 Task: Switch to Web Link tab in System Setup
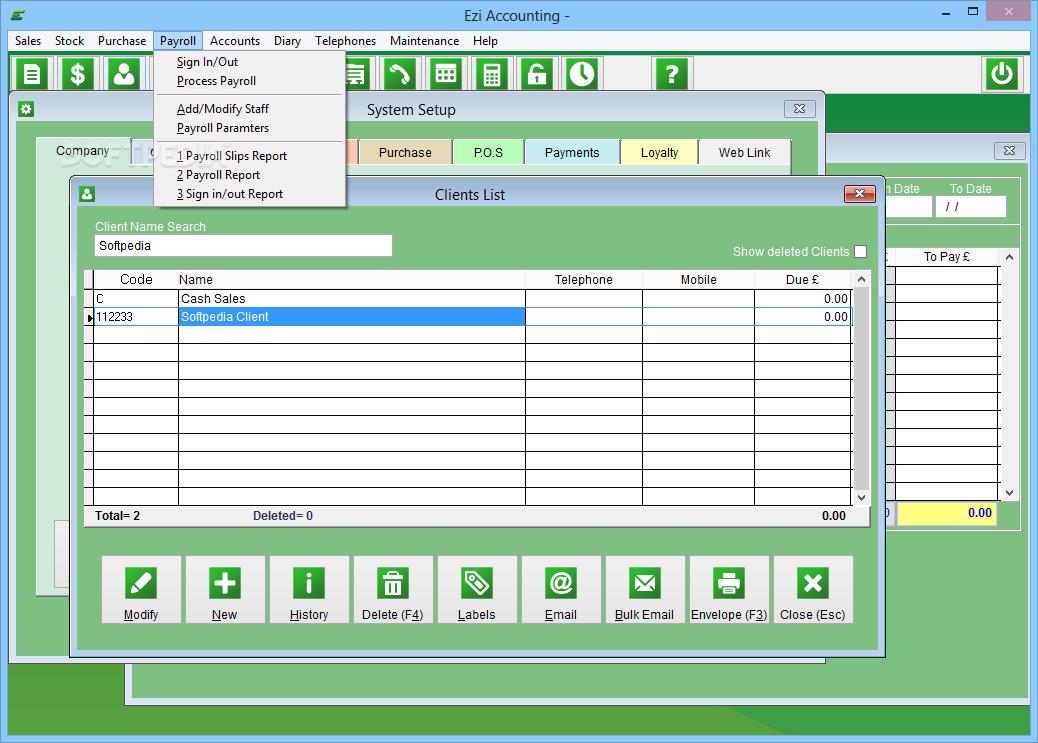click(745, 152)
